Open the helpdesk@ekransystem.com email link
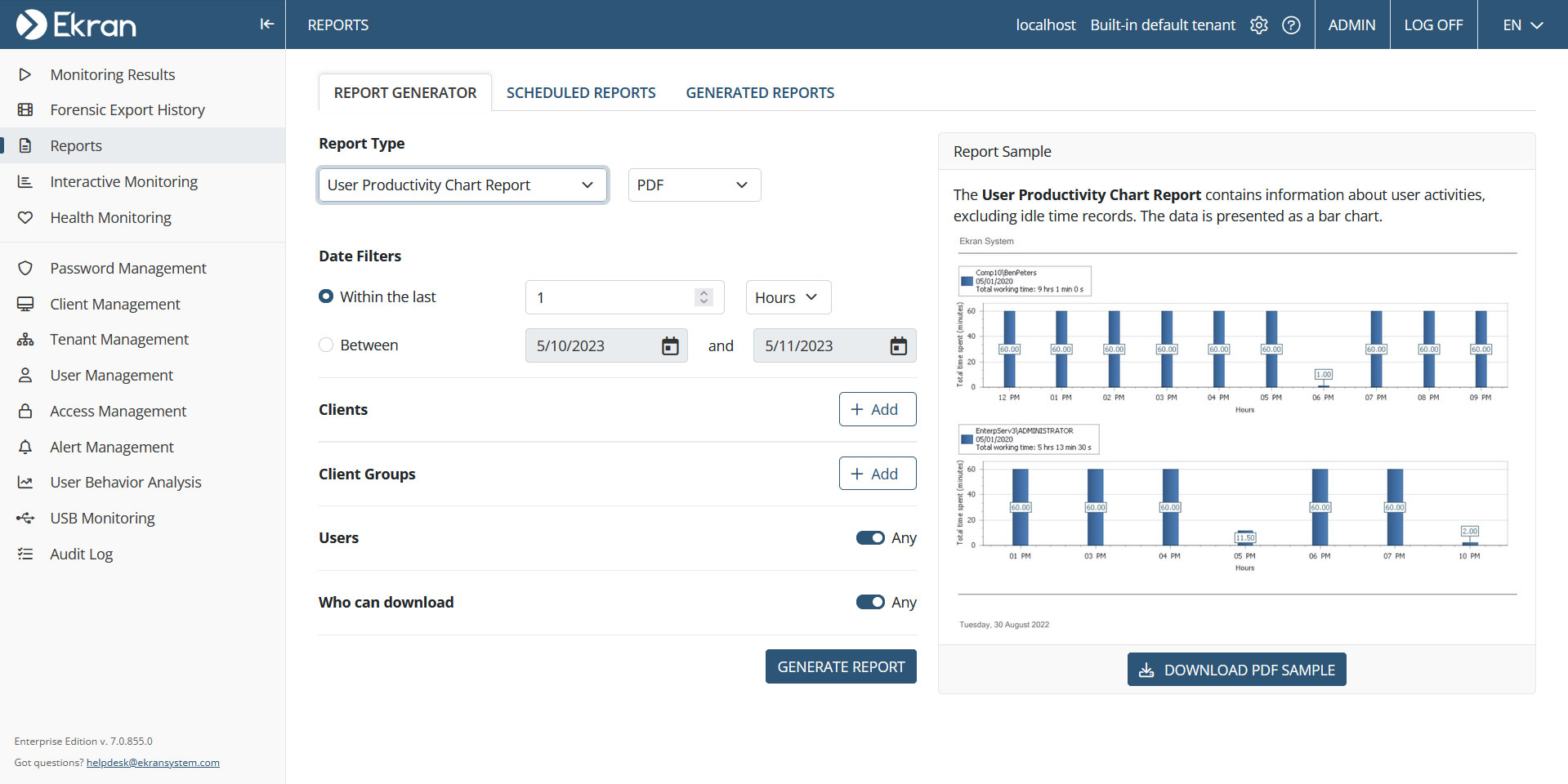Viewport: 1568px width, 784px height. click(x=153, y=763)
